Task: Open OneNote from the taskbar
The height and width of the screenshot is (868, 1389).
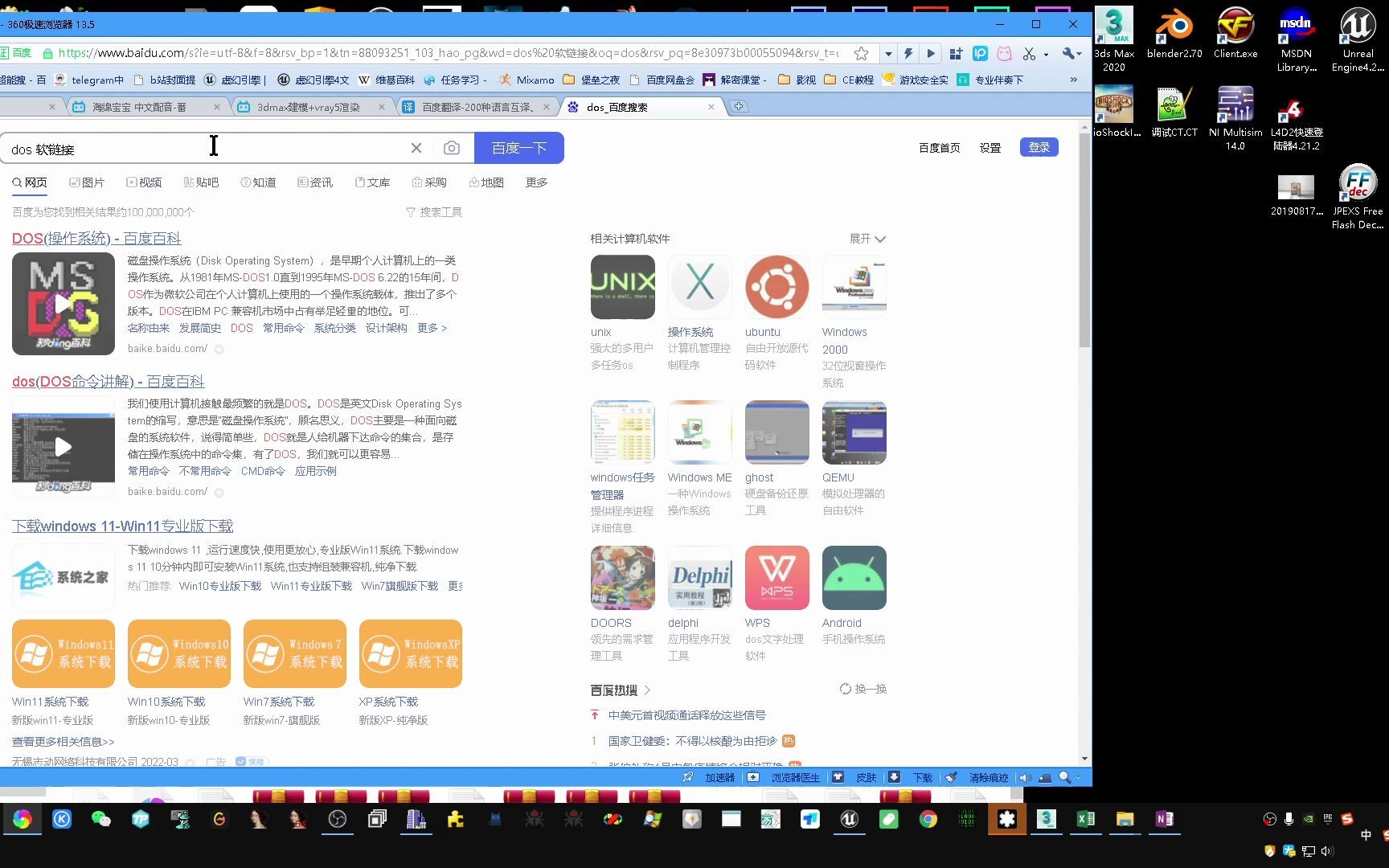Action: [1164, 819]
